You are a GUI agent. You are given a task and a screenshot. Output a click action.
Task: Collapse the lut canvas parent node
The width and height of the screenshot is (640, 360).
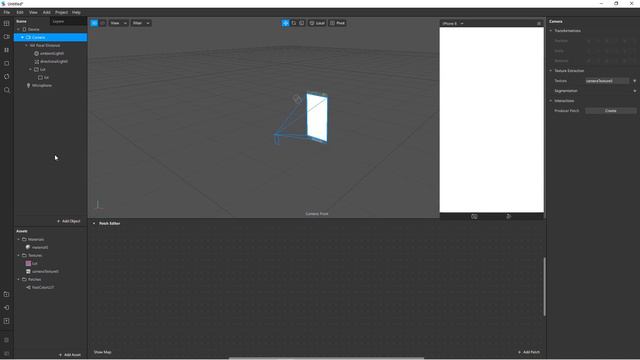coord(30,69)
